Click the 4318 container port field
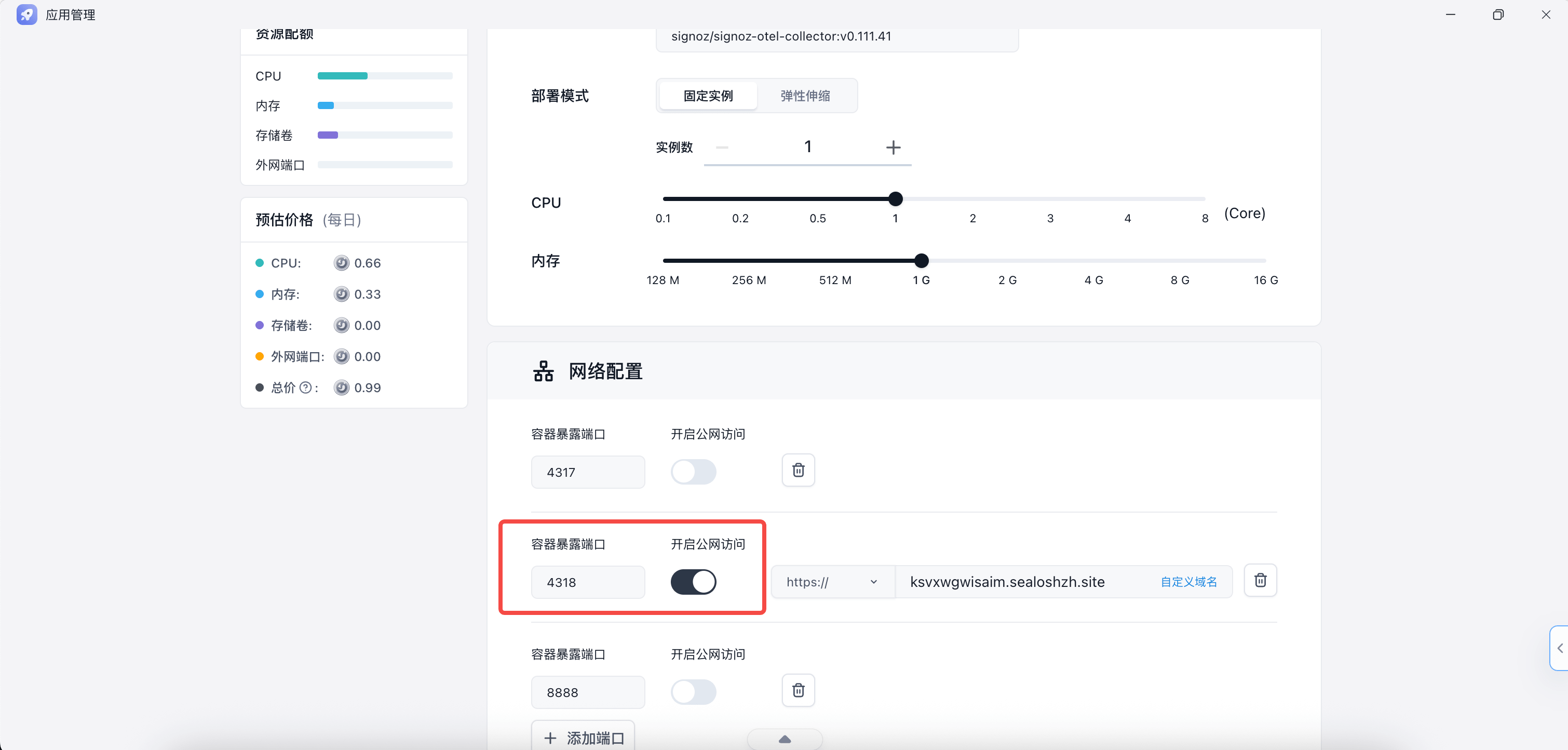 (x=587, y=582)
